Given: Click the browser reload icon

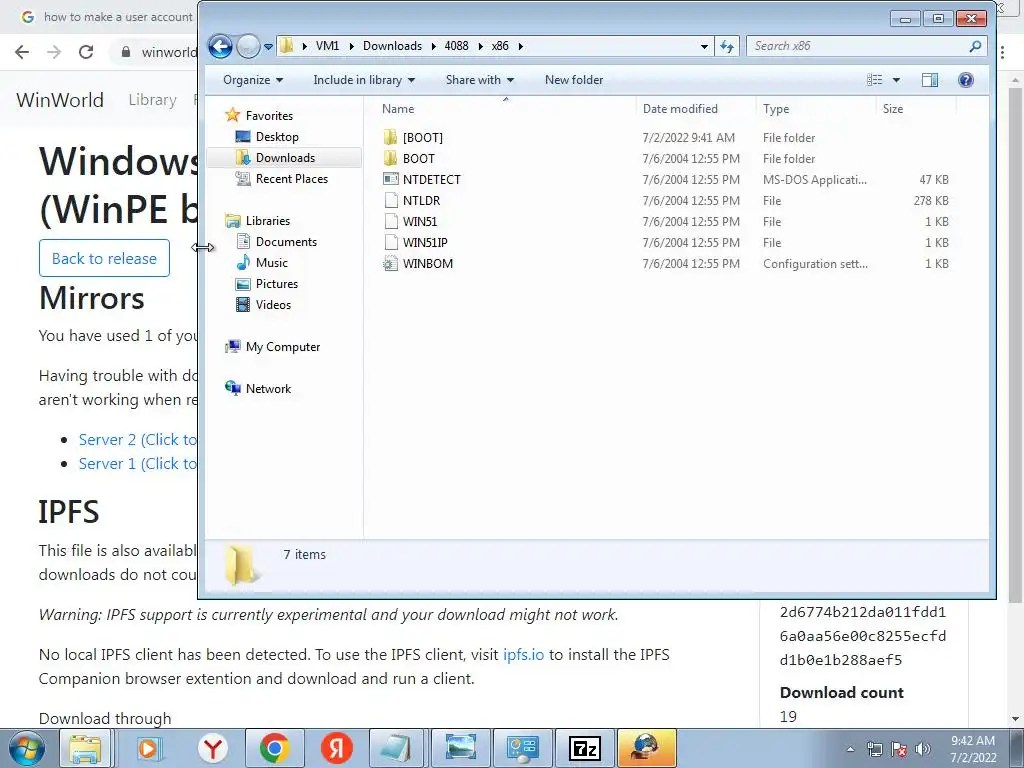Looking at the screenshot, I should point(86,52).
